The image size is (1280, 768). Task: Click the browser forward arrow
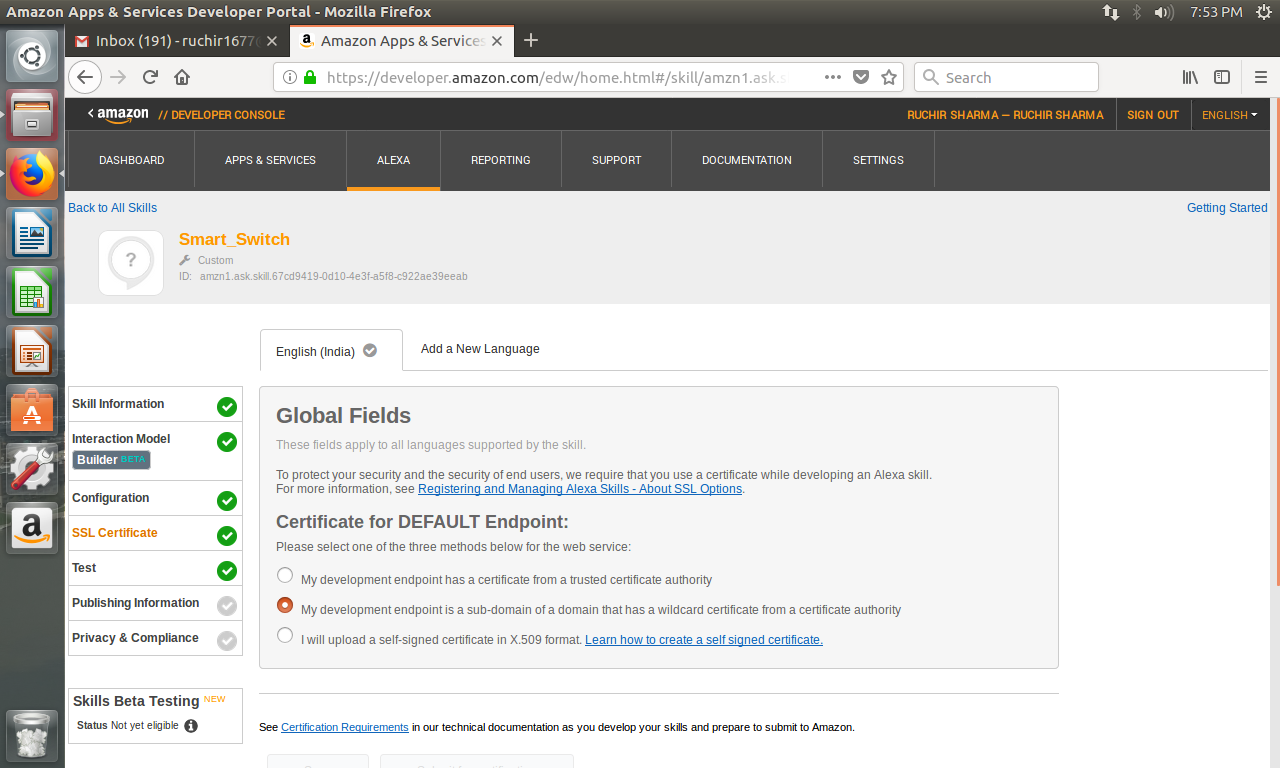pyautogui.click(x=118, y=77)
